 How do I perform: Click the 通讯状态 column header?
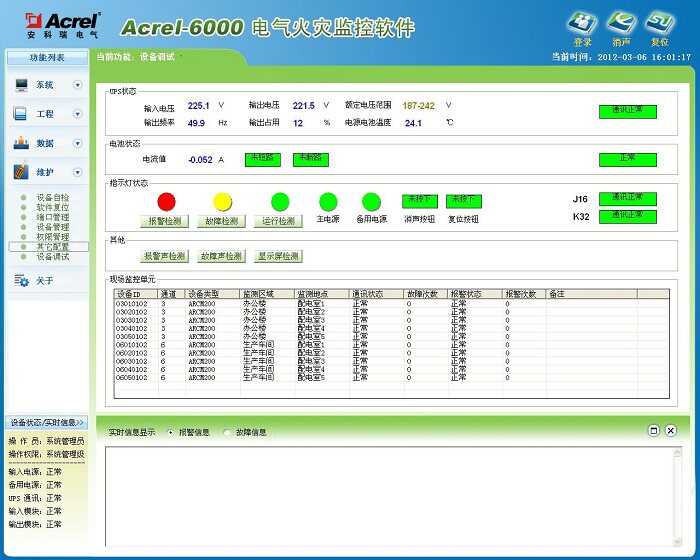[377, 294]
